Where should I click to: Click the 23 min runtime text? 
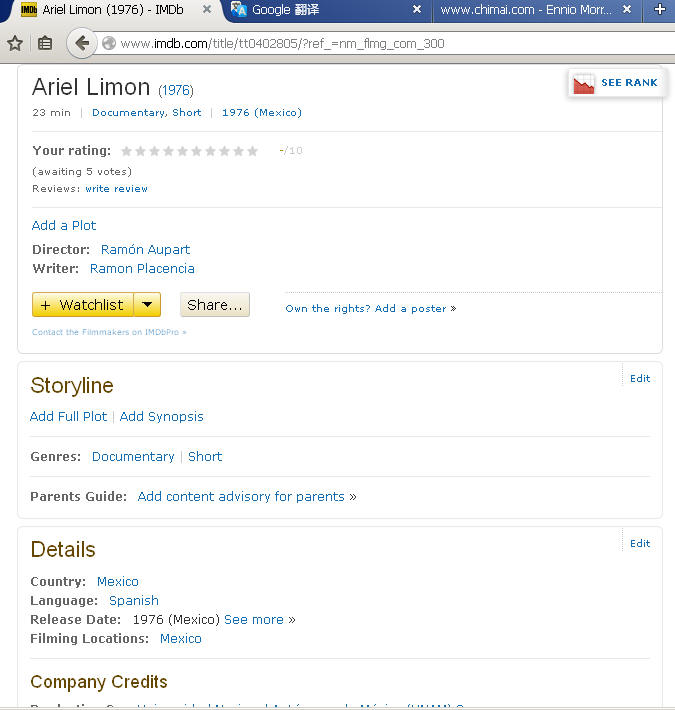(51, 112)
